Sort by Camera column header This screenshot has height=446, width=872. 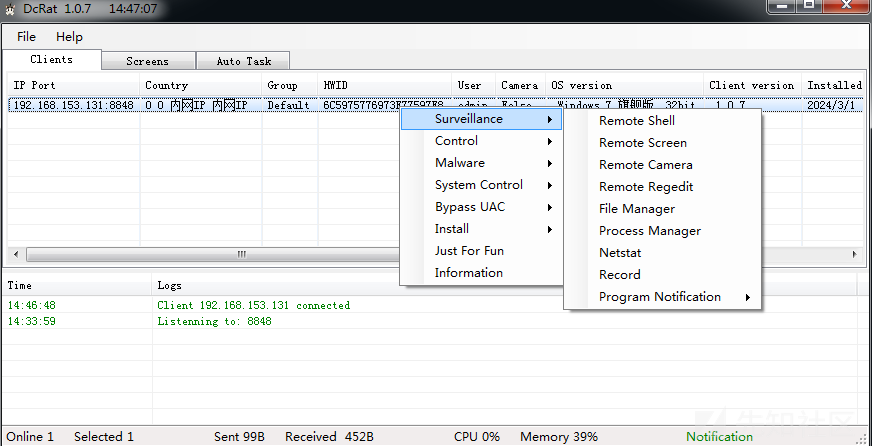[521, 85]
